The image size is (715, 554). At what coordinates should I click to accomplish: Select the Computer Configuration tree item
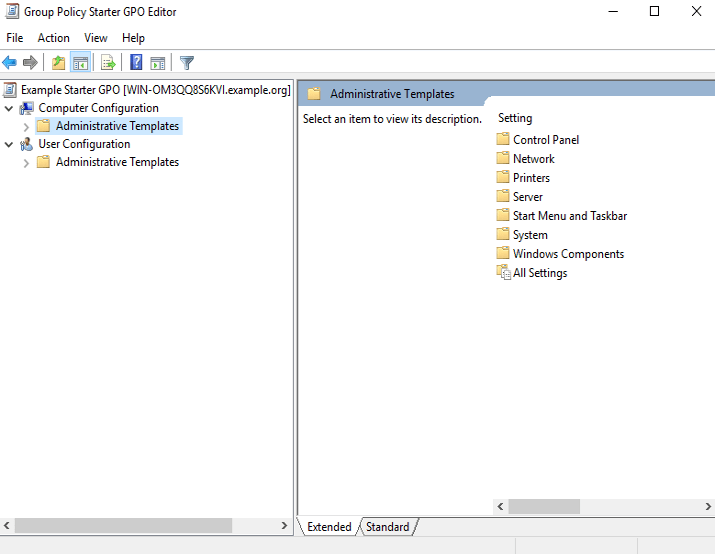tap(98, 108)
